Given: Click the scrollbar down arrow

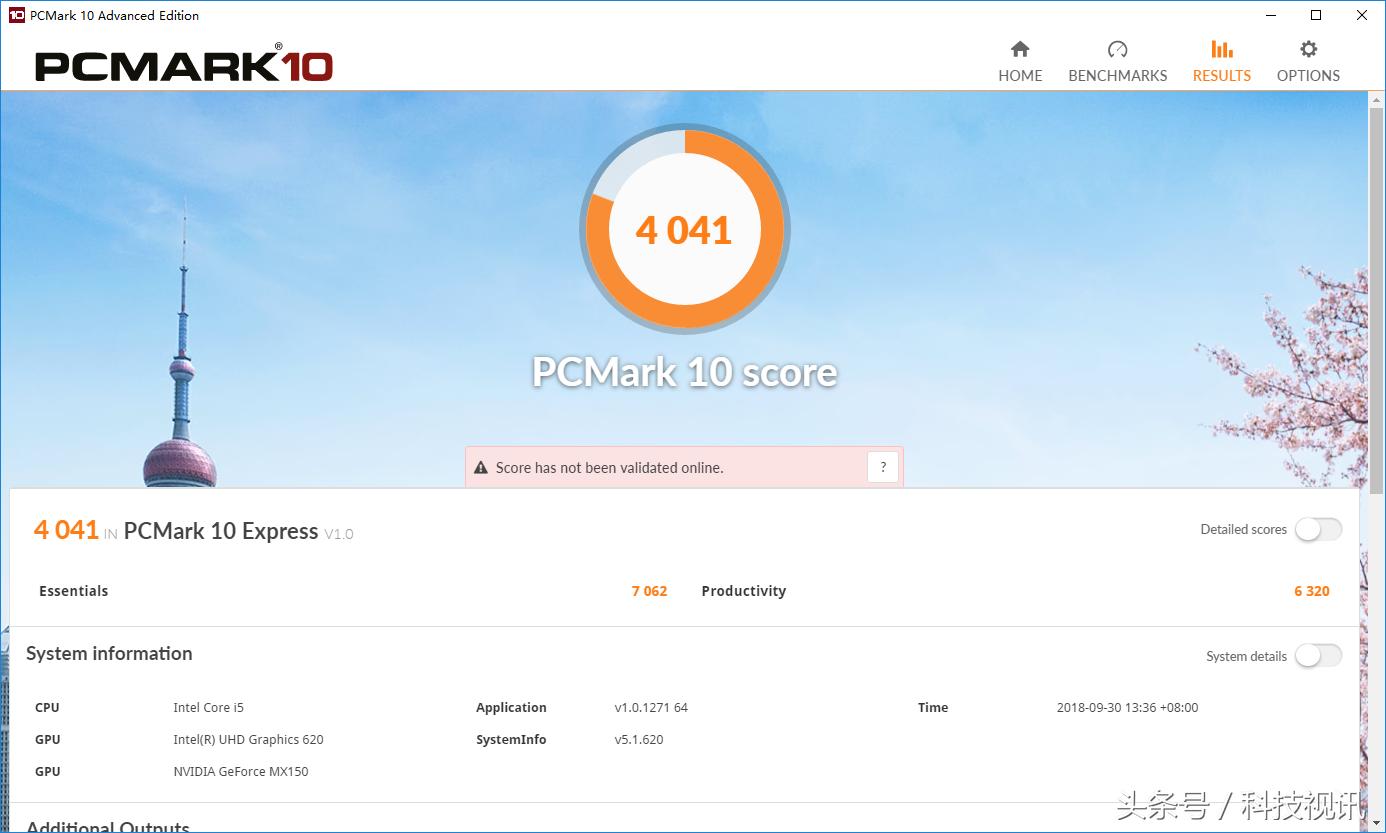Looking at the screenshot, I should click(1376, 824).
